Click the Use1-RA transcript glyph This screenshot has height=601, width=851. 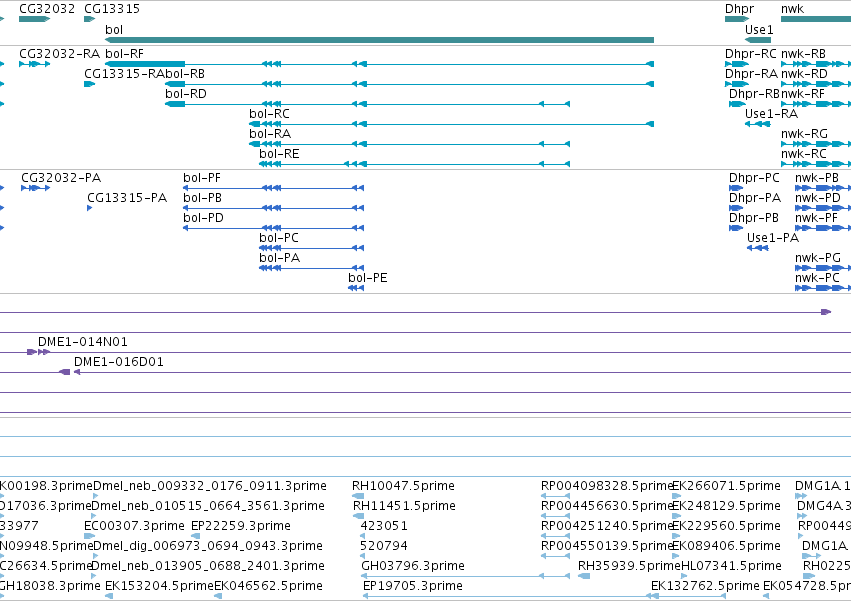tap(758, 124)
